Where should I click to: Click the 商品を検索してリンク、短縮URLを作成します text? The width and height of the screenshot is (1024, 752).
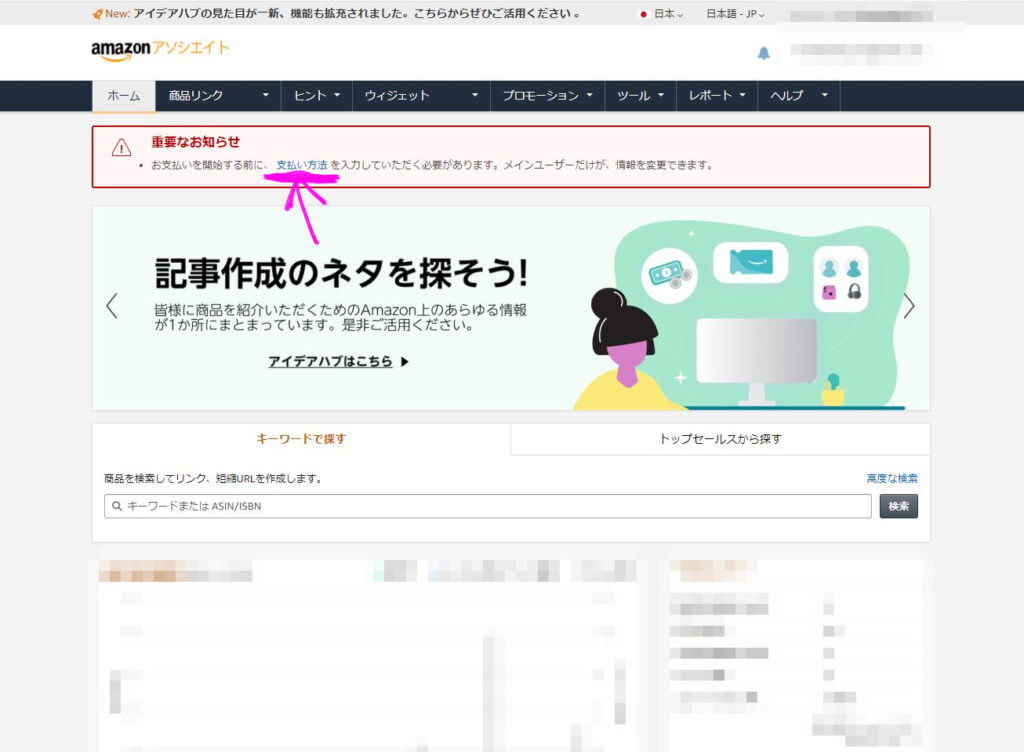tap(213, 478)
